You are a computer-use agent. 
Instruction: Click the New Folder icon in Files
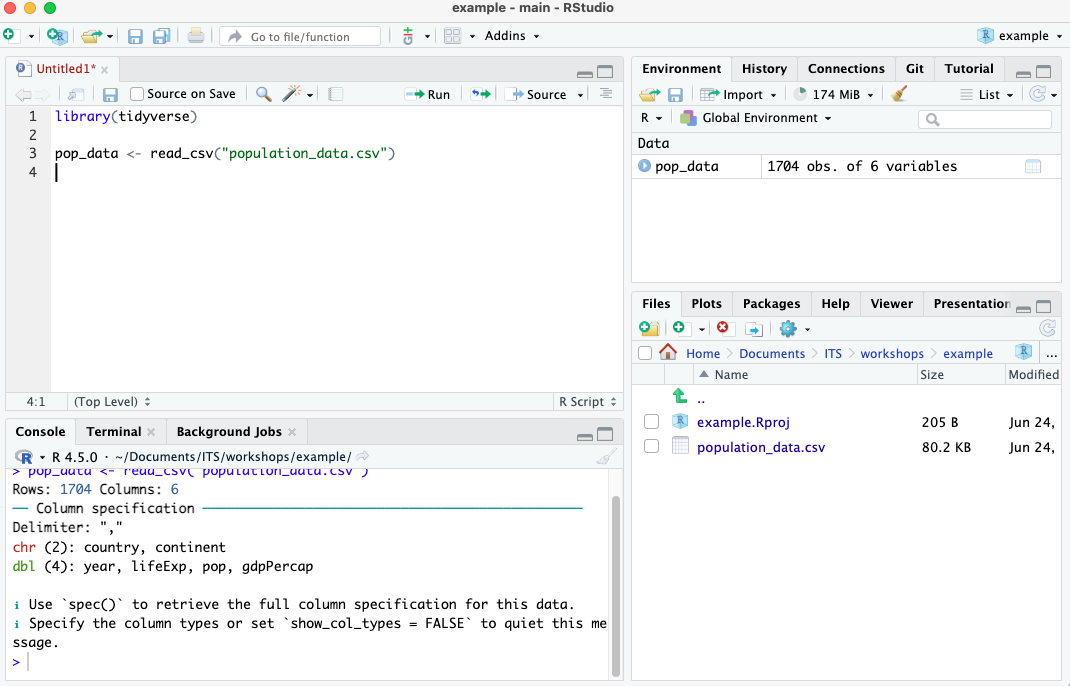click(x=649, y=328)
